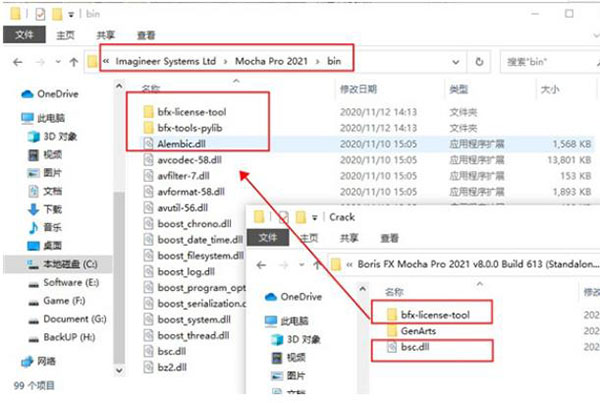Image resolution: width=600 pixels, height=403 pixels.
Task: Go up one folder in bin window
Action: coord(73,62)
